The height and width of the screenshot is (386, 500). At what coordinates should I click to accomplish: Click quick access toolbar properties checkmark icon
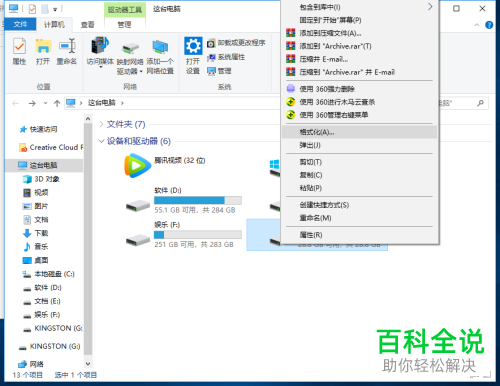(x=32, y=9)
